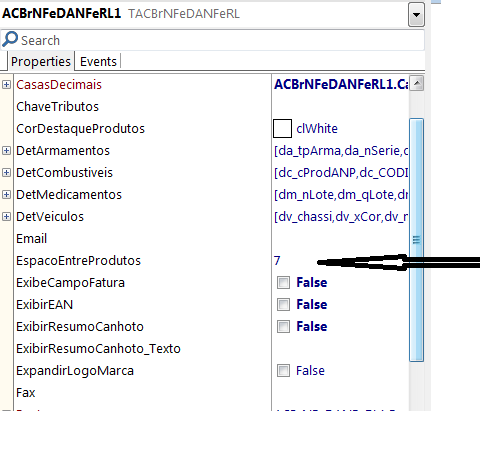Click the vertical scrollbar thumb
This screenshot has height=457, width=487.
pos(416,240)
